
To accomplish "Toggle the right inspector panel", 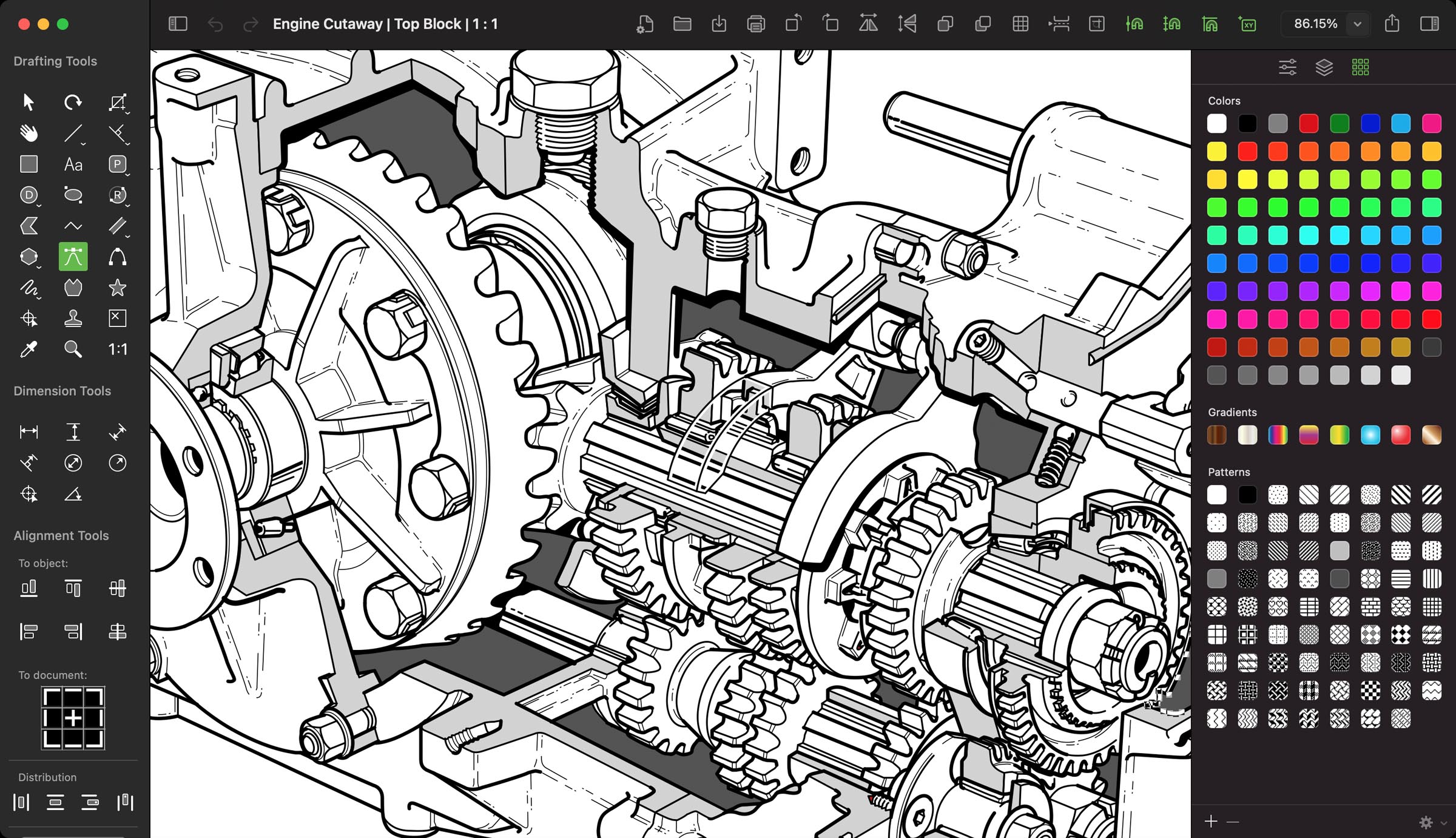I will point(1429,24).
